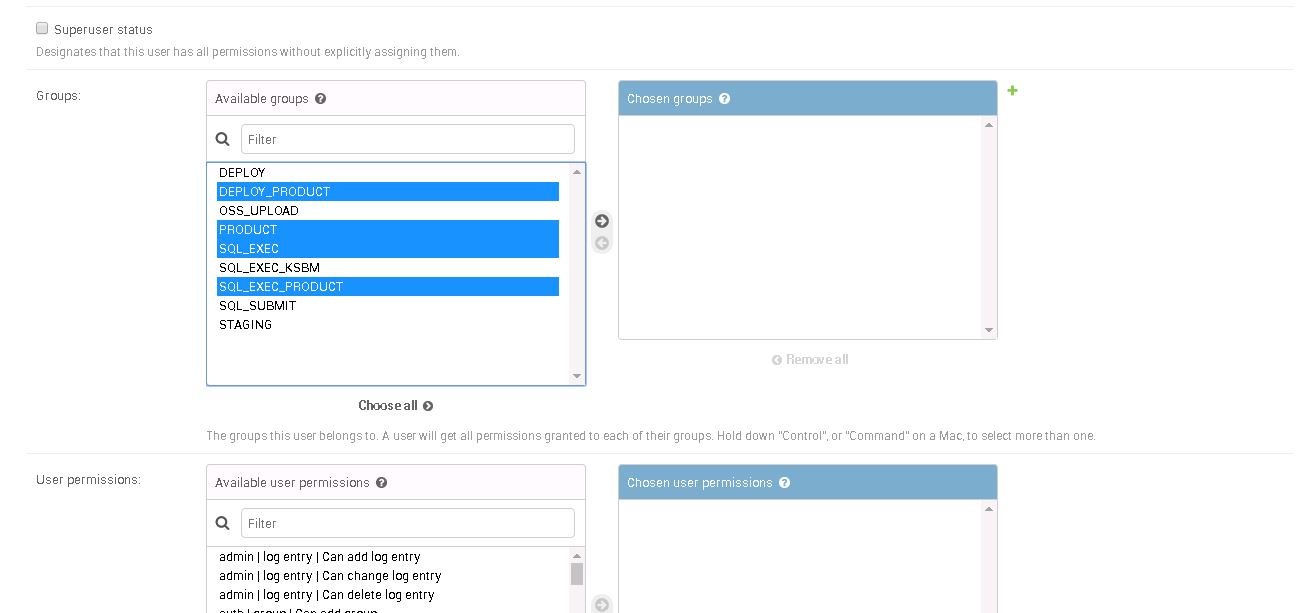
Task: Click chosen groups scrollbar down arrow
Action: [x=989, y=330]
